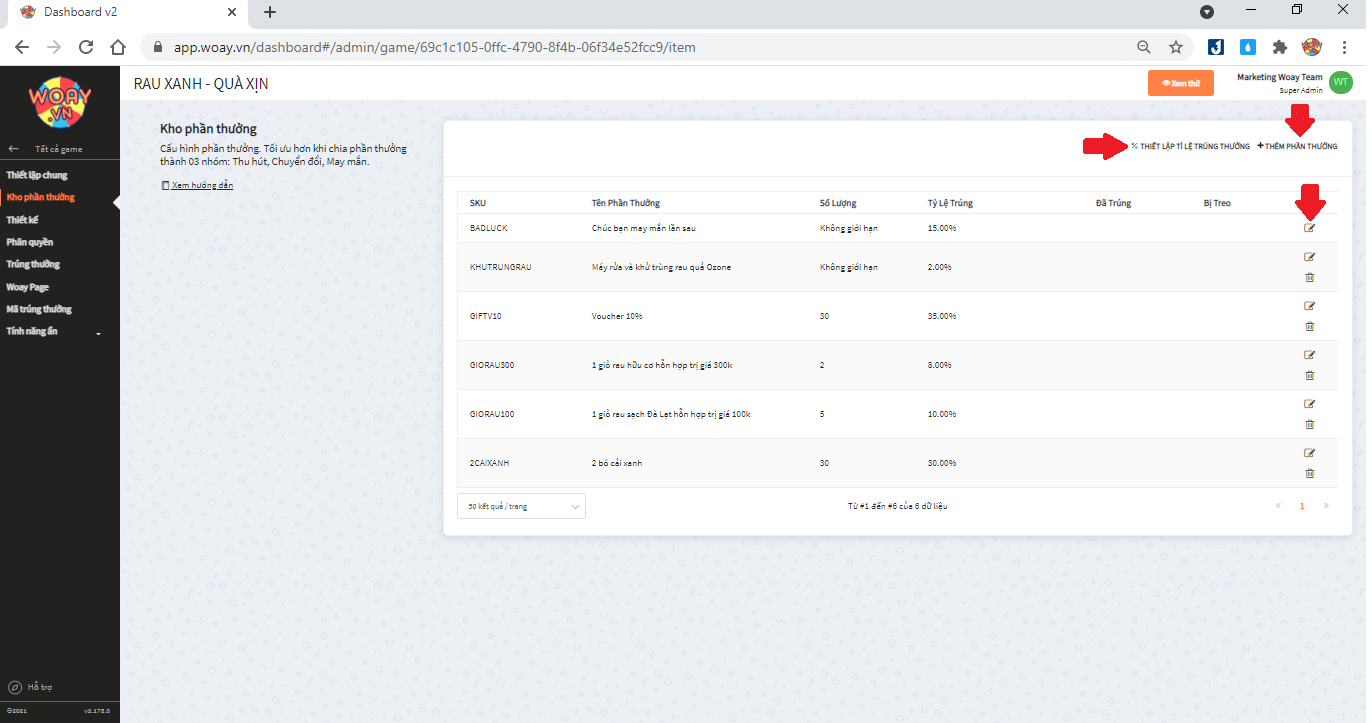Screen dimensions: 1372x723
Task: Click the Tỷ Lệ Trúng column header
Action: click(x=950, y=203)
